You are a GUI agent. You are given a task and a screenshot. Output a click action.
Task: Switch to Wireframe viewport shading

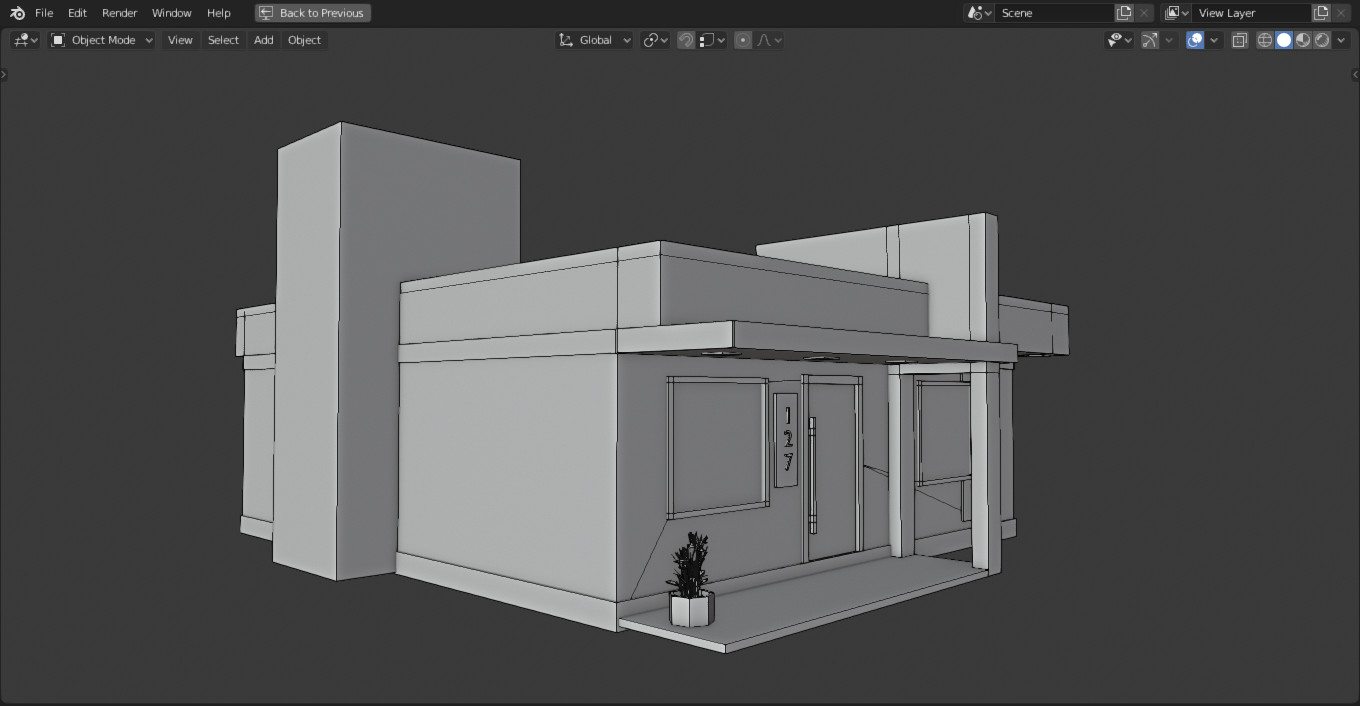1264,39
